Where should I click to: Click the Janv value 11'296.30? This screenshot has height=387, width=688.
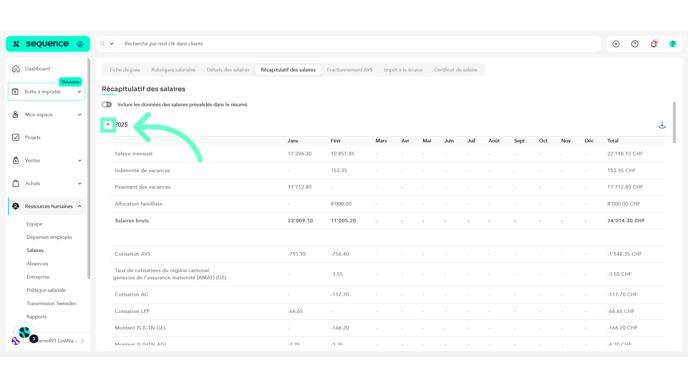300,154
